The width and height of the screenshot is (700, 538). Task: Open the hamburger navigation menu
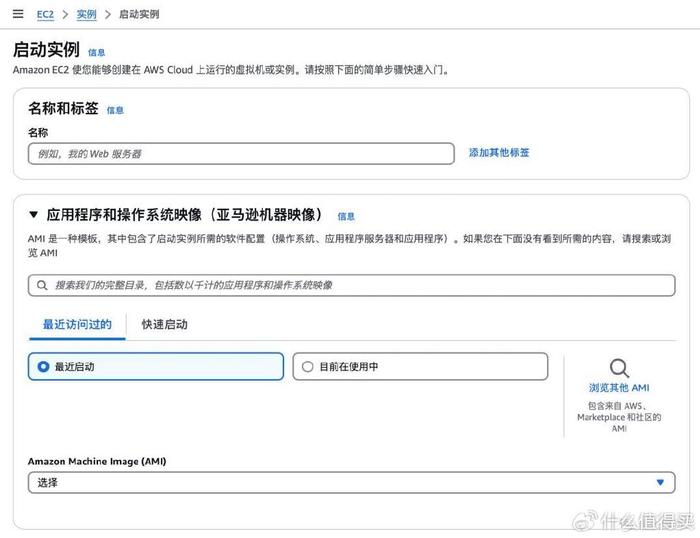pos(18,14)
